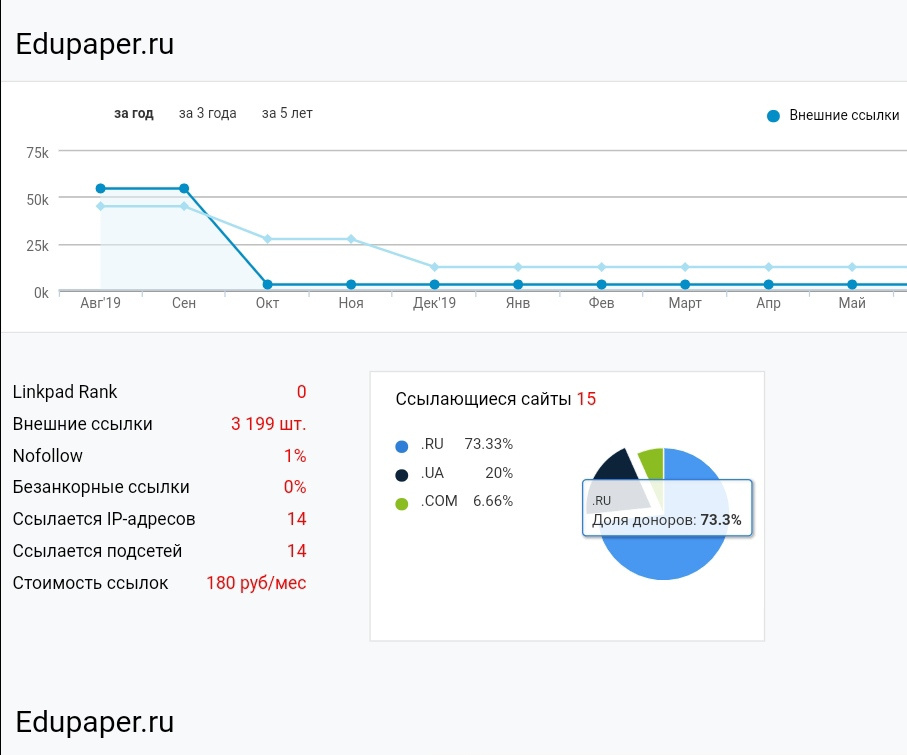Click the 180 руб/мес value

click(256, 583)
